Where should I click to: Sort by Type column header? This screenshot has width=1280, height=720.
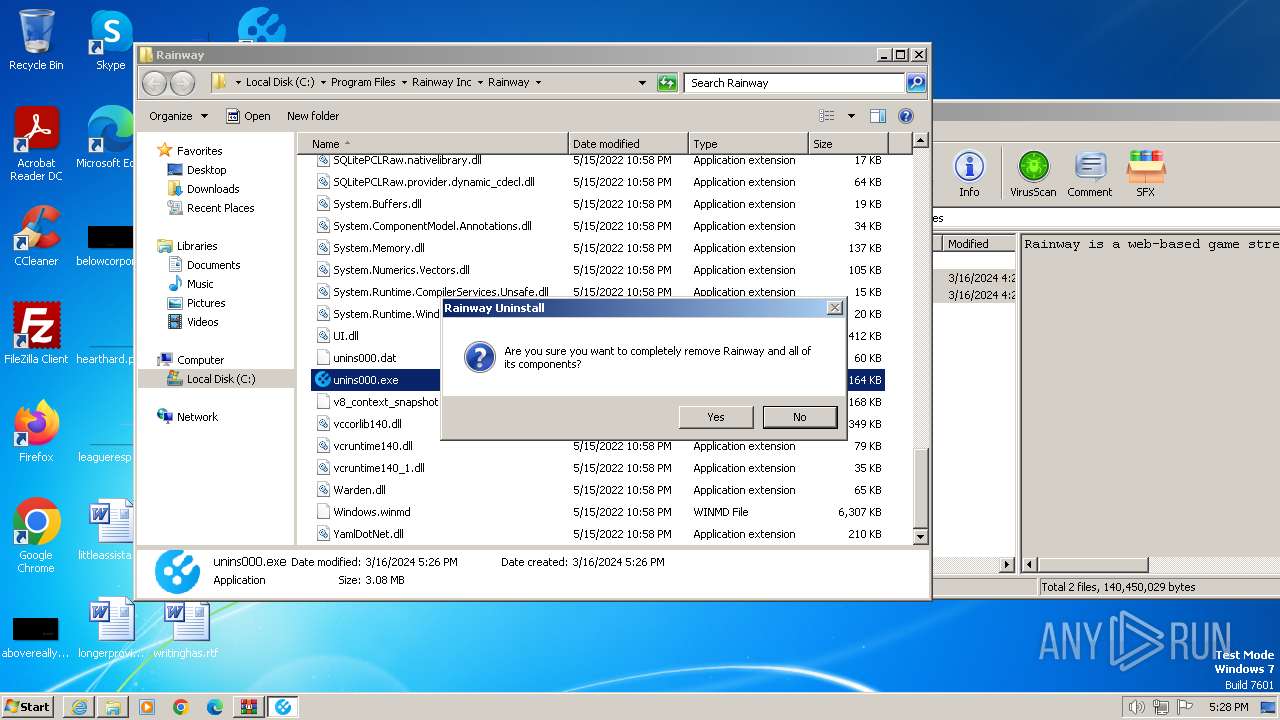click(748, 144)
